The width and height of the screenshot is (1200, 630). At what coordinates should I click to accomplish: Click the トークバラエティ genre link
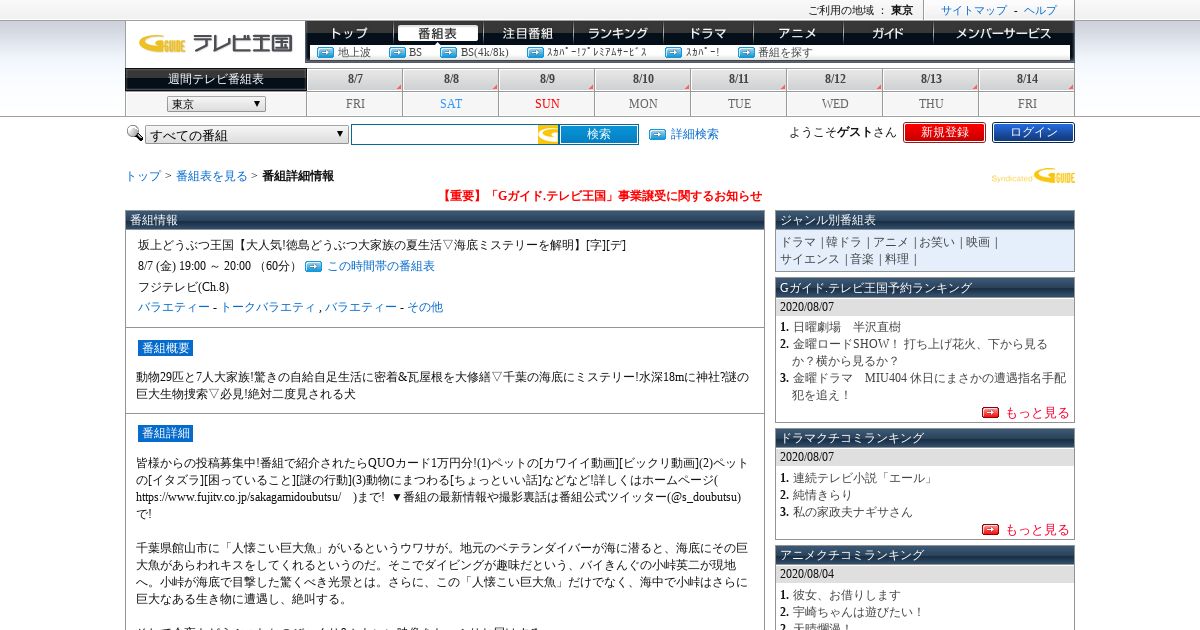(268, 307)
